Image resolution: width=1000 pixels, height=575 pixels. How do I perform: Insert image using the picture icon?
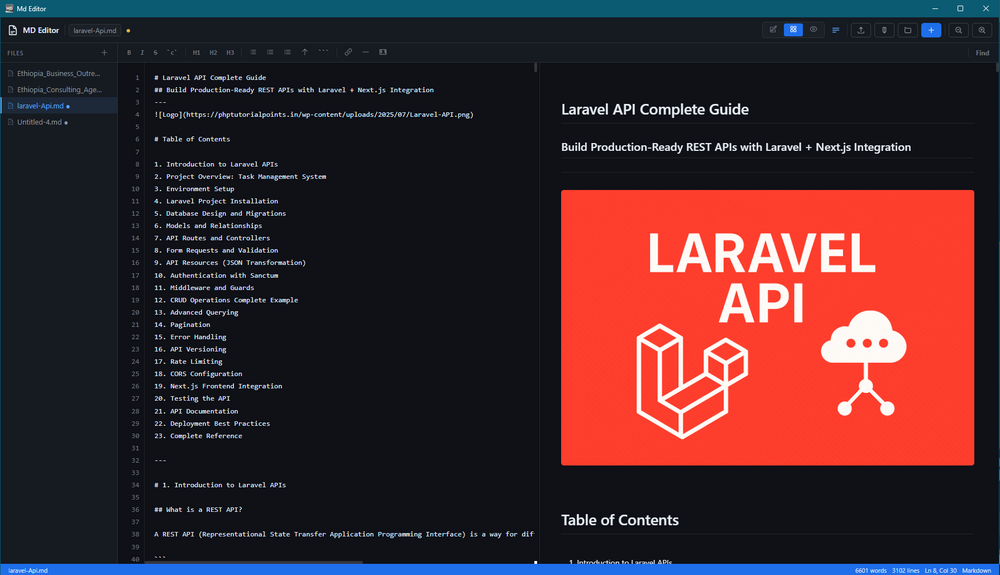point(383,52)
